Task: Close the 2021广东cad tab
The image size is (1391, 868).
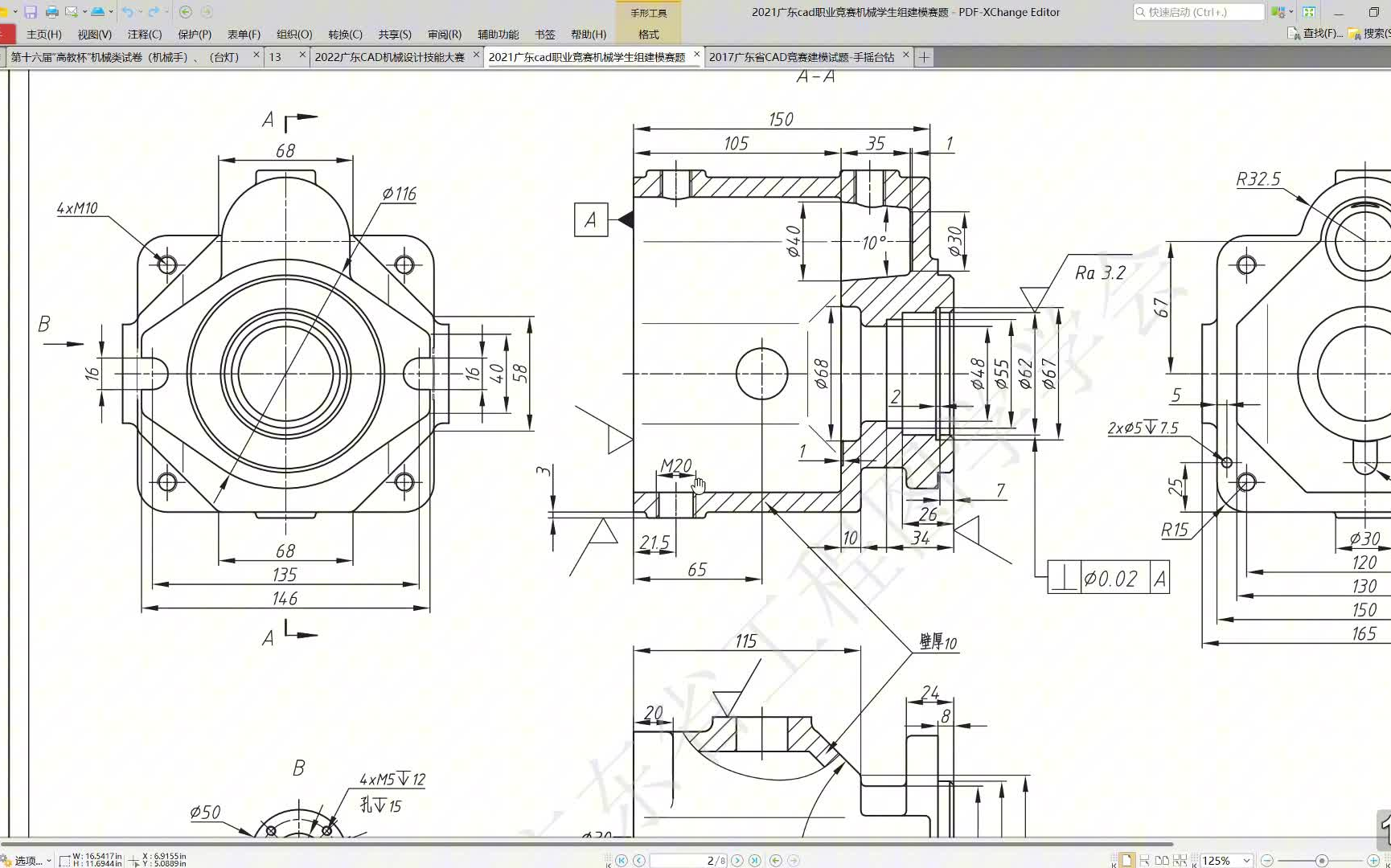Action: point(696,55)
